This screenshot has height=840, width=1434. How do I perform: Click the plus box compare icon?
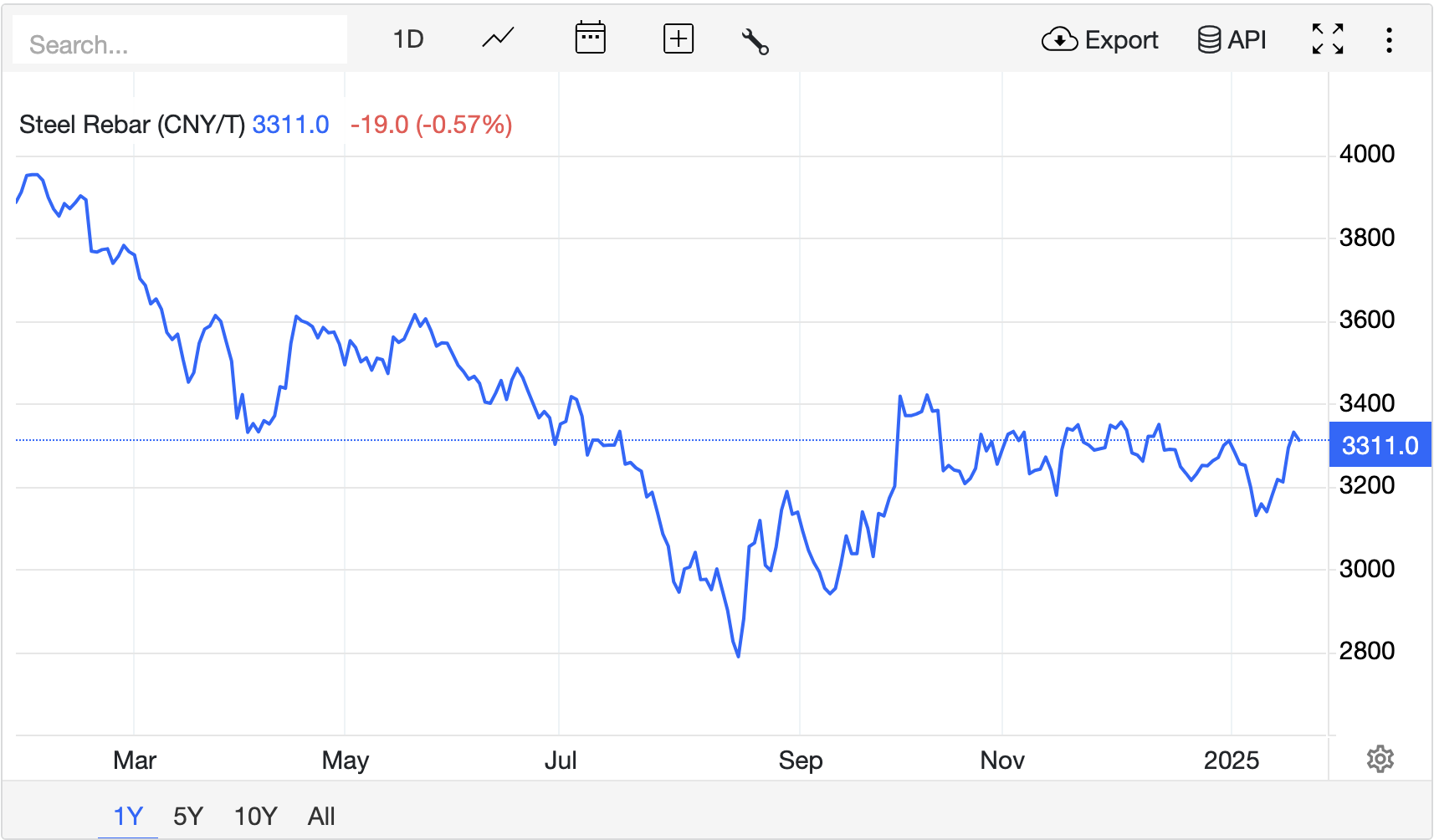[x=678, y=38]
